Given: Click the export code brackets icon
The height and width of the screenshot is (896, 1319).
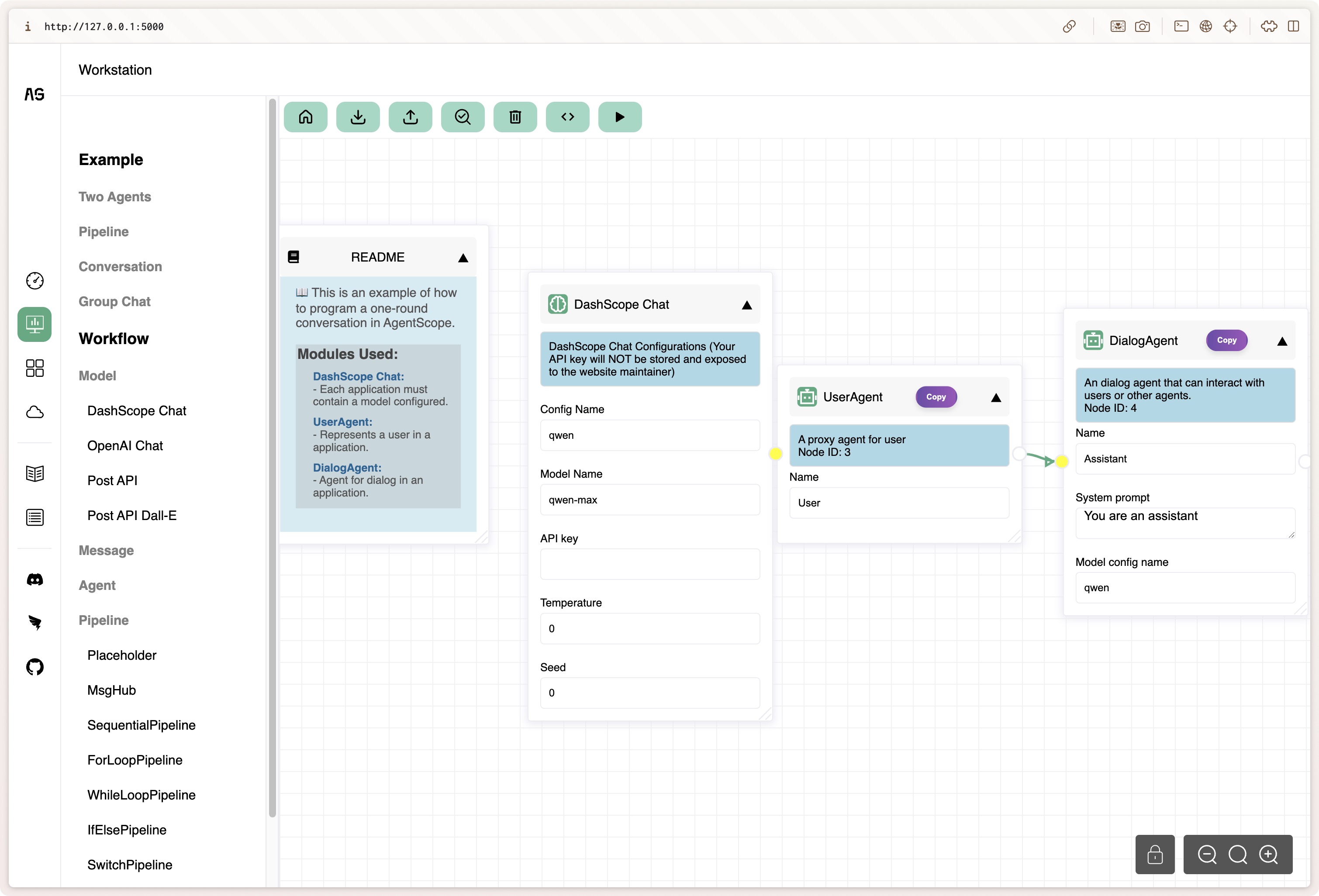Looking at the screenshot, I should tap(567, 117).
